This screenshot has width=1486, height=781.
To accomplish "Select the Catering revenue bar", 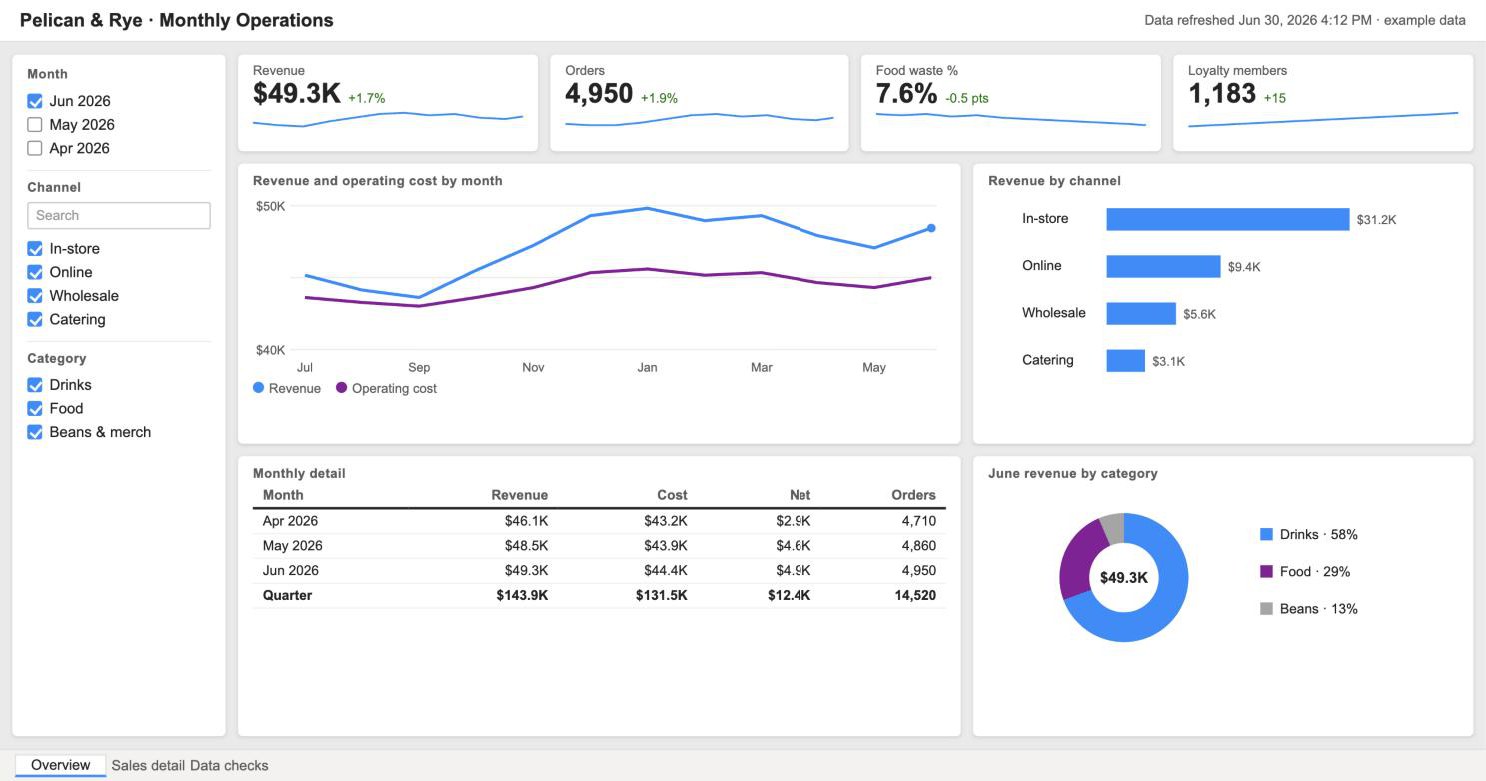I will click(x=1125, y=360).
